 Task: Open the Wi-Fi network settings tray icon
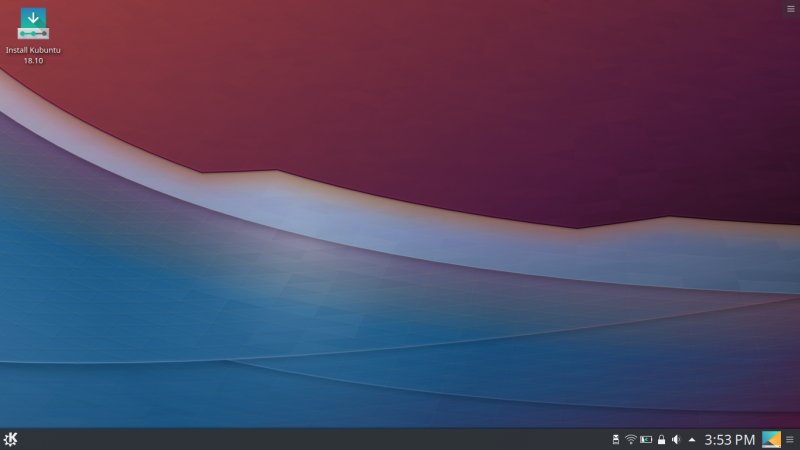click(631, 439)
